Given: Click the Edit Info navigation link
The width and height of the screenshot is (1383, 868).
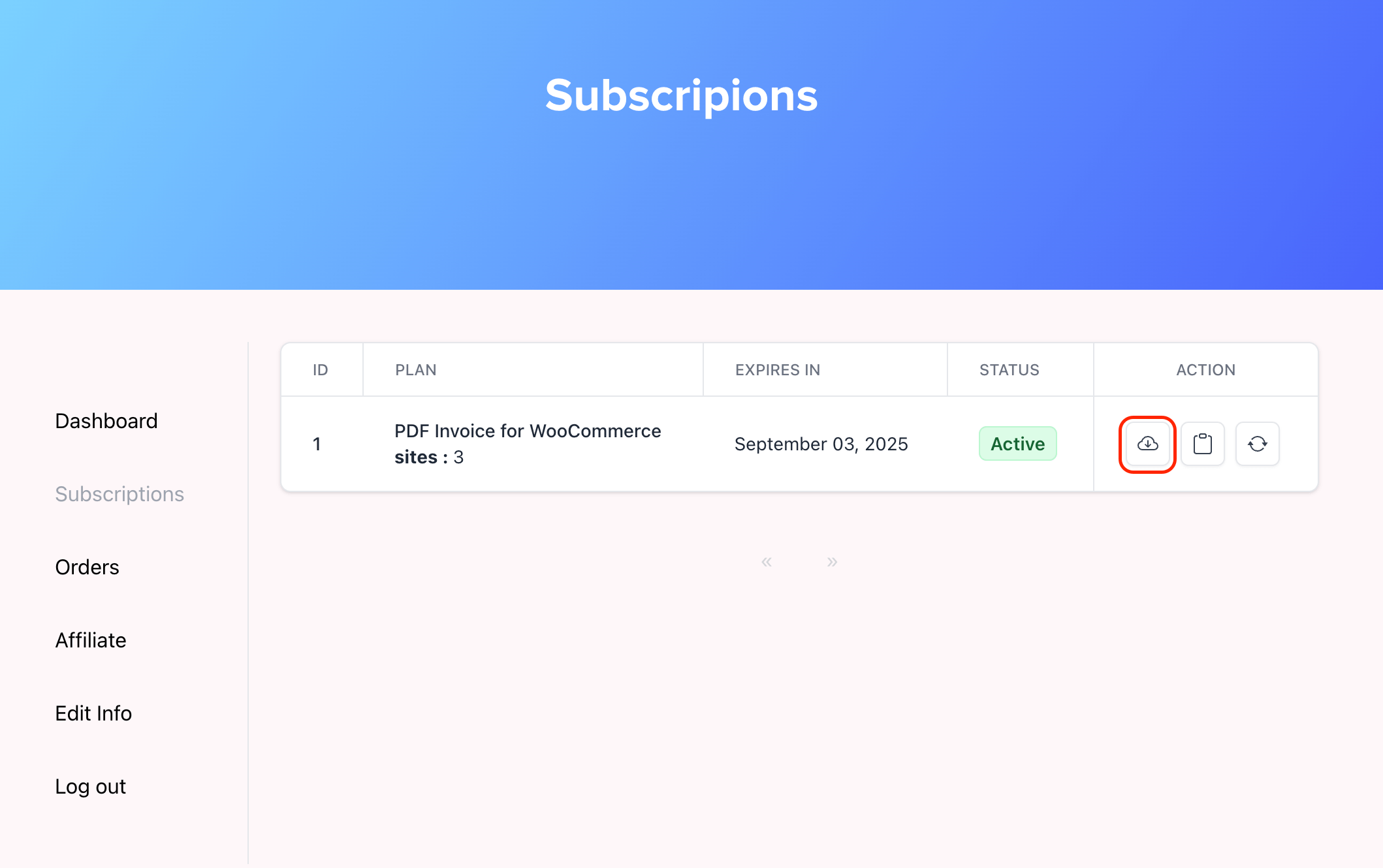Looking at the screenshot, I should [94, 712].
